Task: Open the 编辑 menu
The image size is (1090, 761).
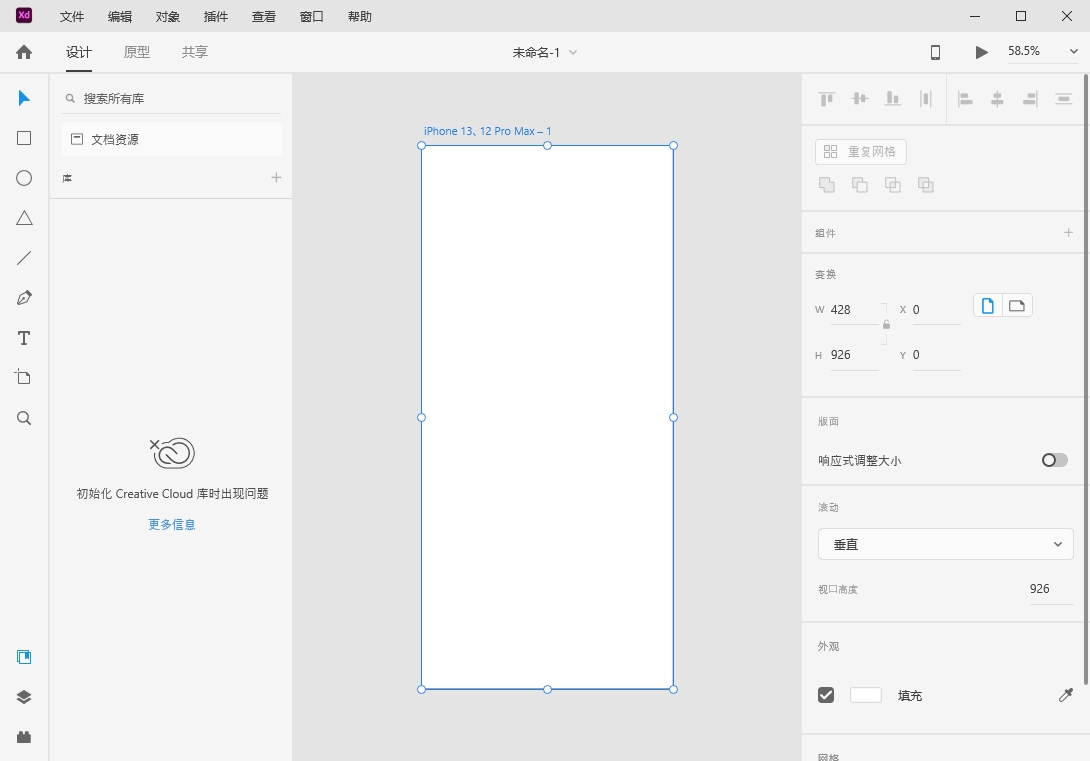Action: pyautogui.click(x=120, y=17)
